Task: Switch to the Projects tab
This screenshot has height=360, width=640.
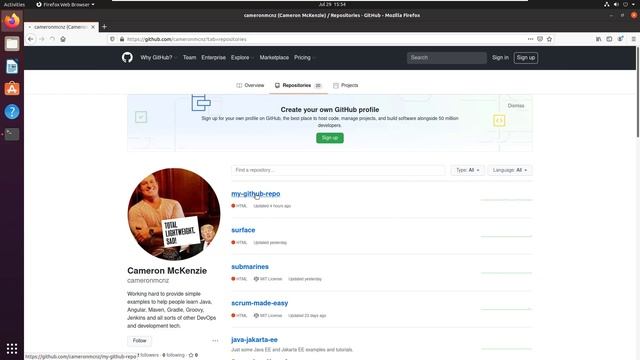Action: coord(346,85)
